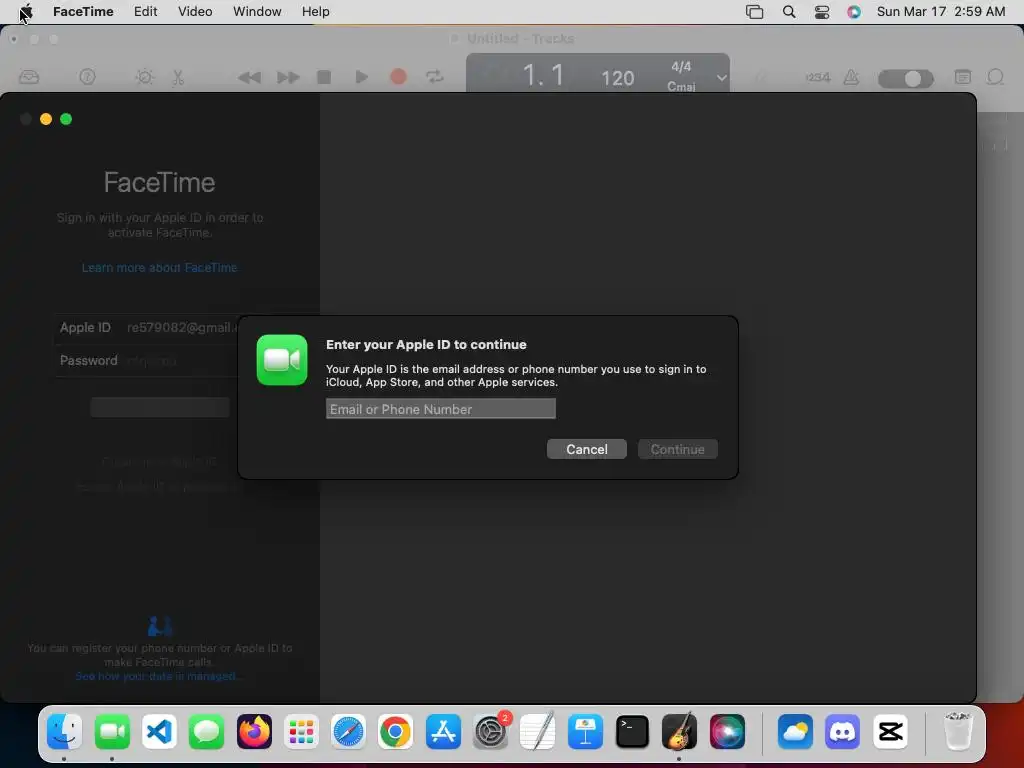Open the FaceTime app menu
Image resolution: width=1024 pixels, height=768 pixels.
(x=83, y=12)
